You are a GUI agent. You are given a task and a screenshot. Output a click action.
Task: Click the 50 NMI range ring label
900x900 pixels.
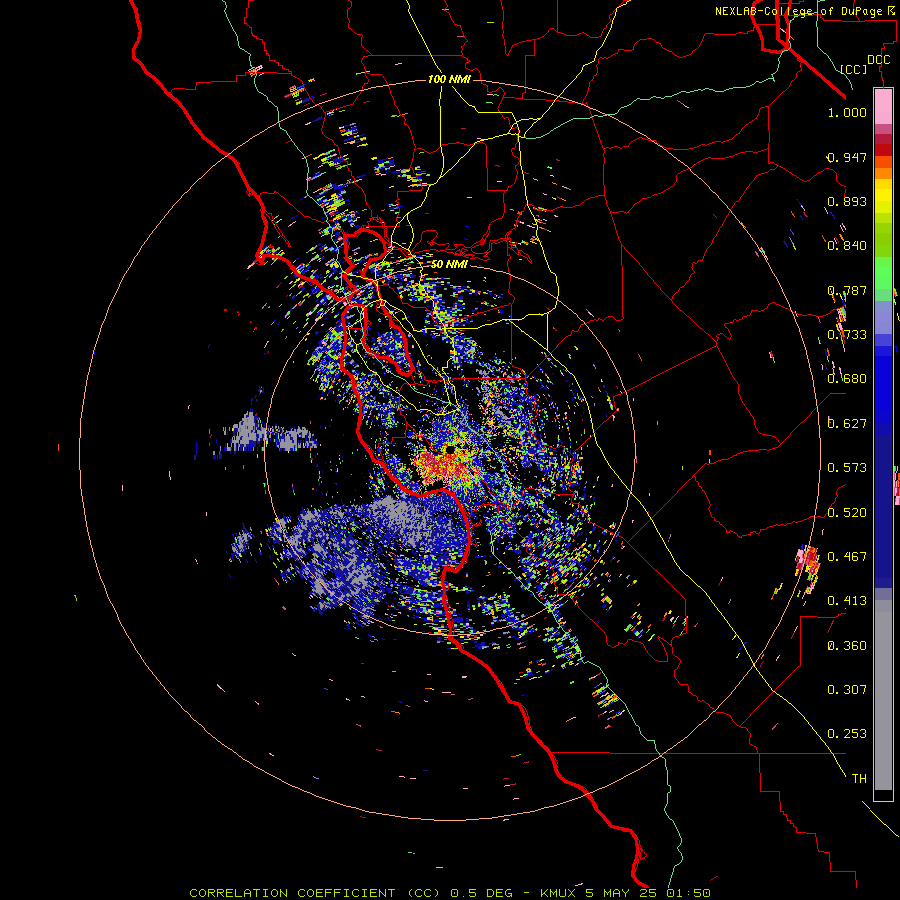coord(449,264)
